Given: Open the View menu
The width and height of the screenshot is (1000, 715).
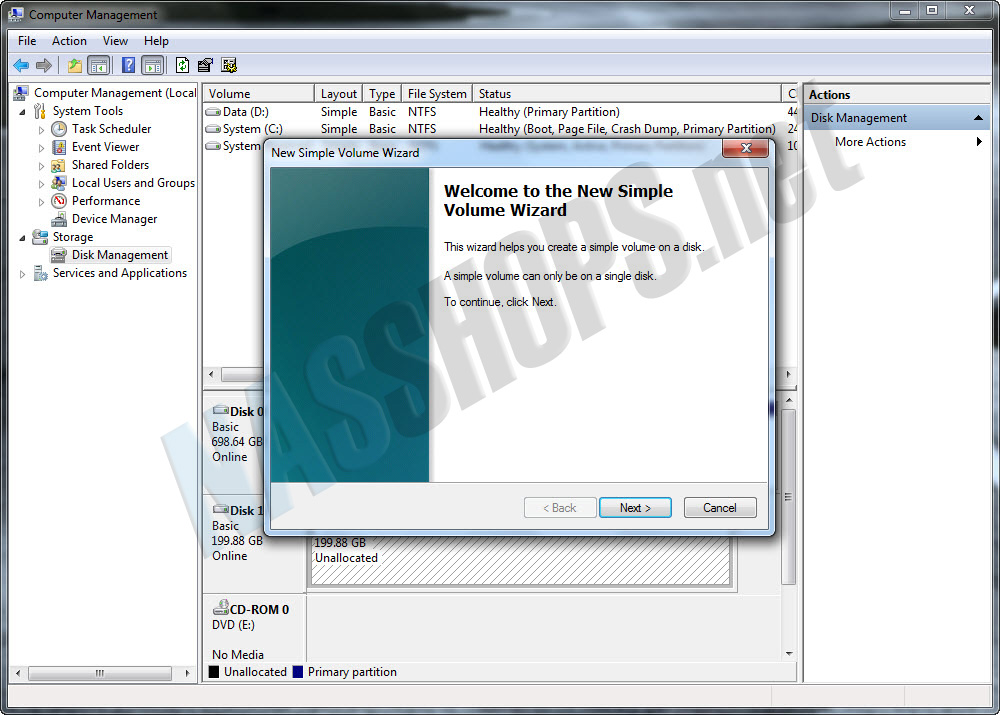Looking at the screenshot, I should [x=115, y=41].
